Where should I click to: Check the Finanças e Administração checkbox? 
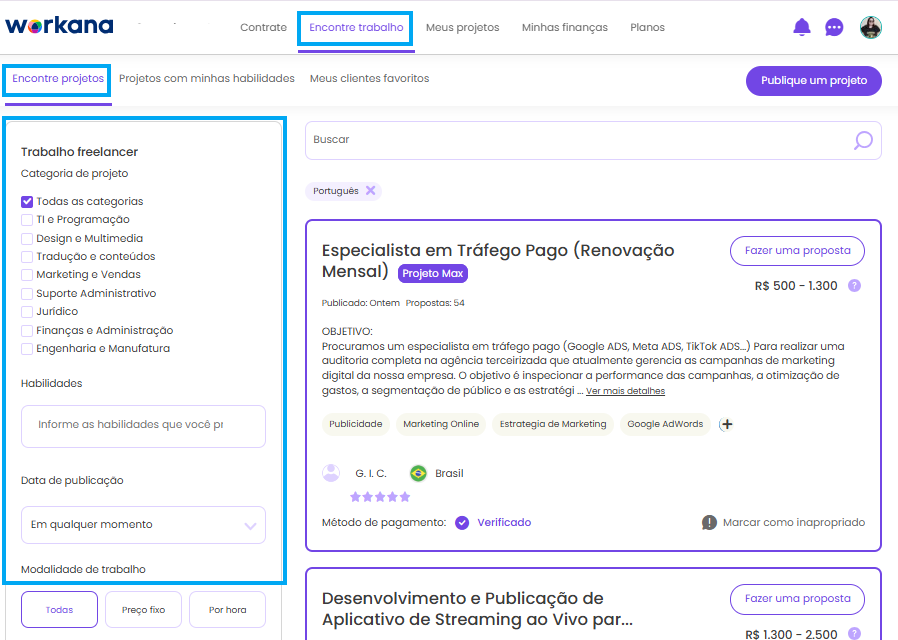pos(27,331)
